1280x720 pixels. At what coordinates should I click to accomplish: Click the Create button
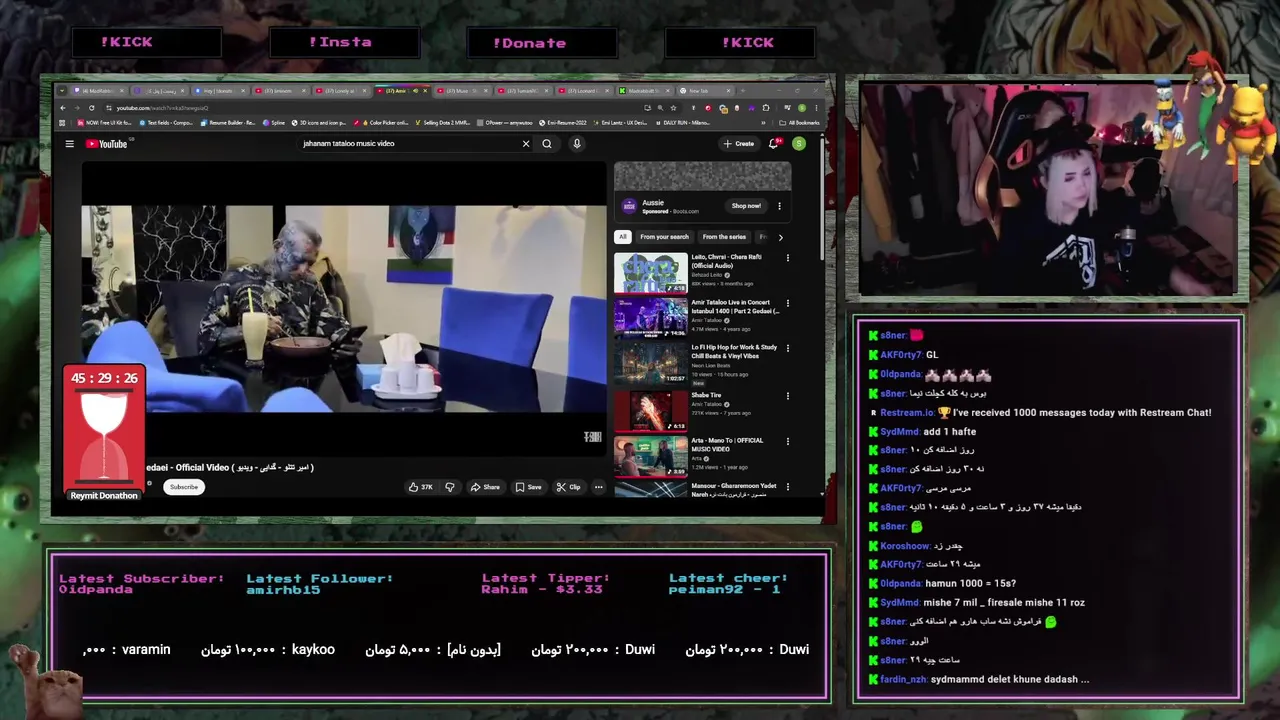[x=739, y=144]
